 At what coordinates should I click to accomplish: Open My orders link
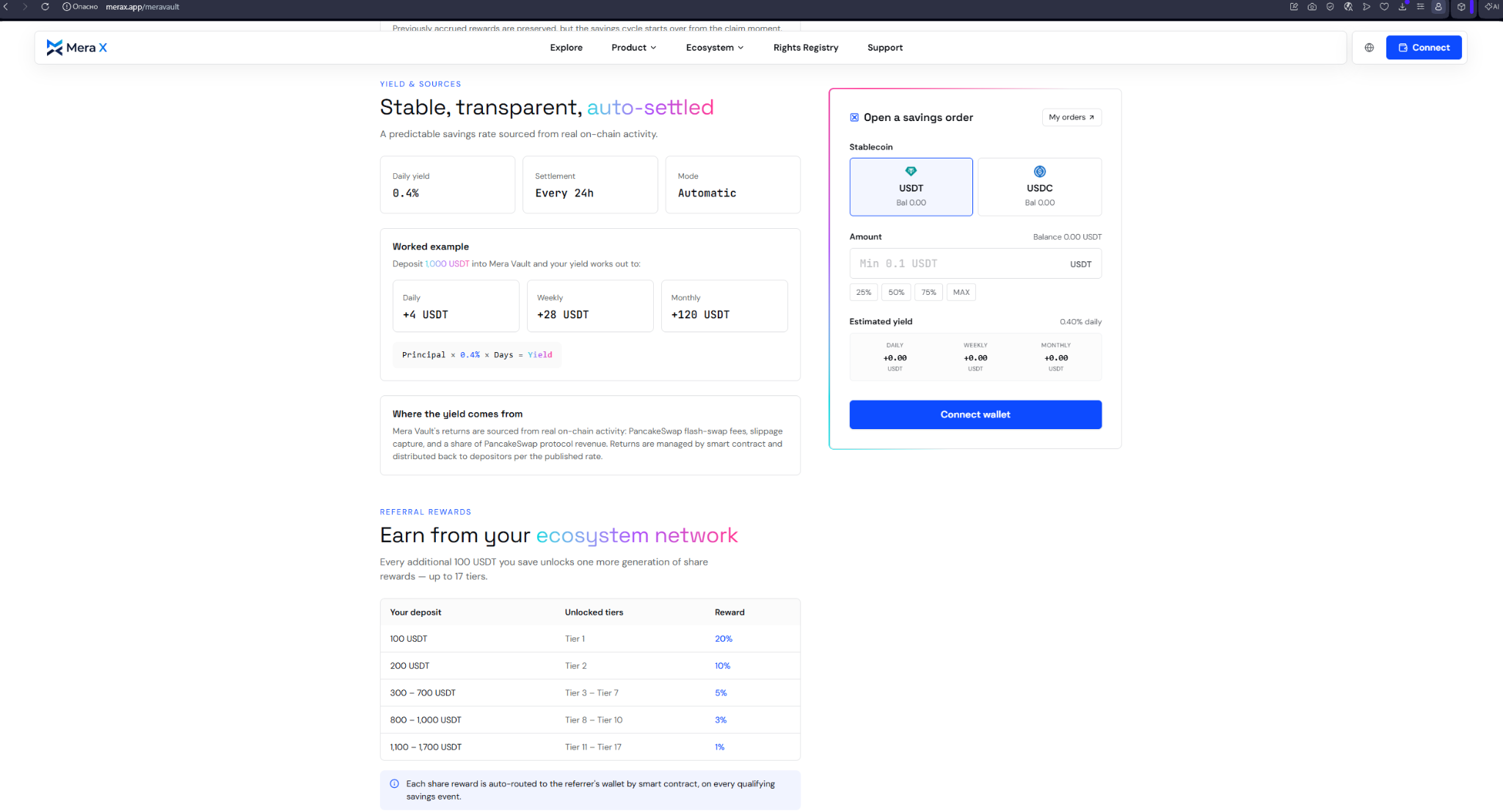[x=1071, y=117]
